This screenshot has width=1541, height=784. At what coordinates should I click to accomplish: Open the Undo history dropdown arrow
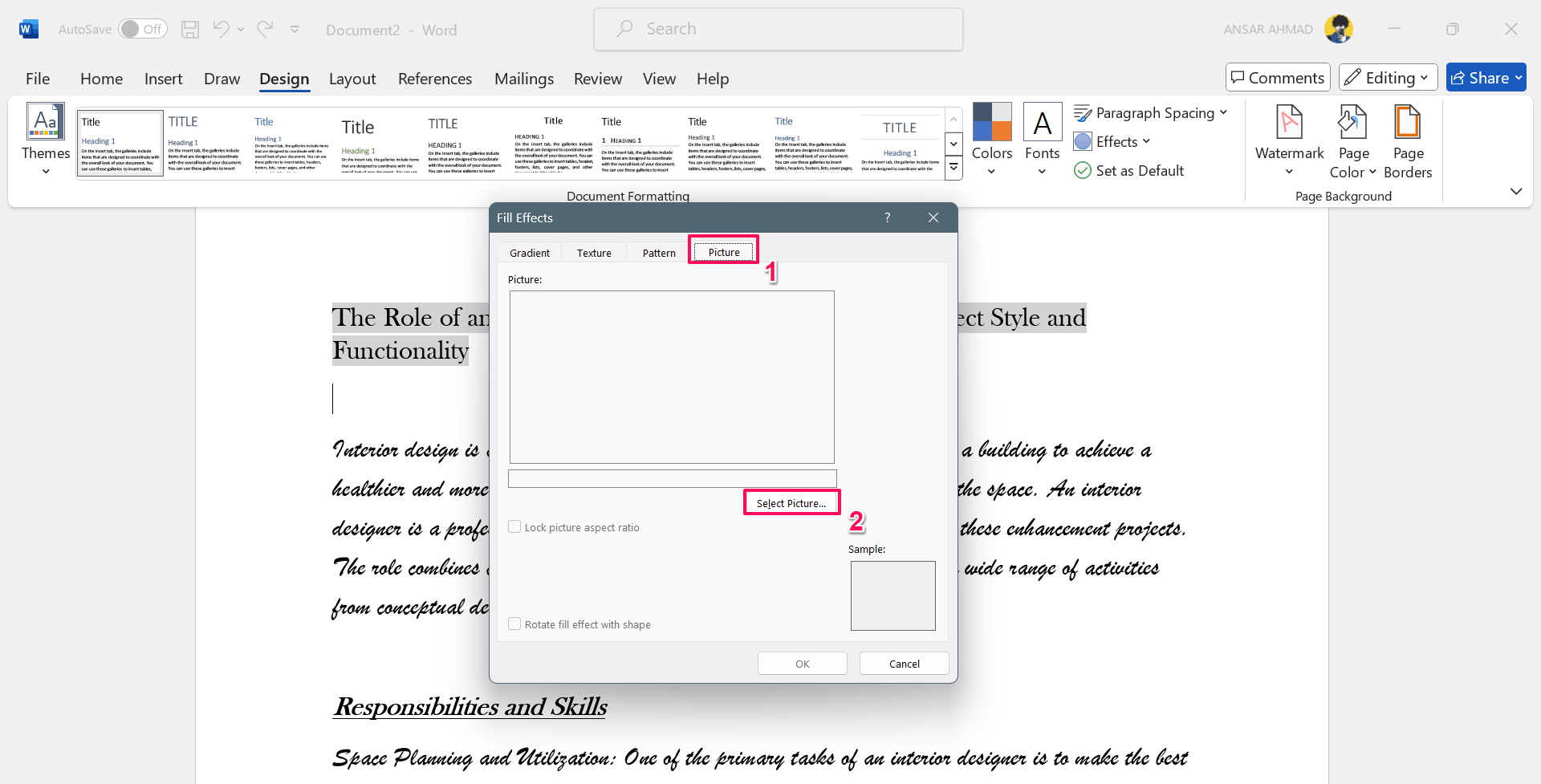241,30
